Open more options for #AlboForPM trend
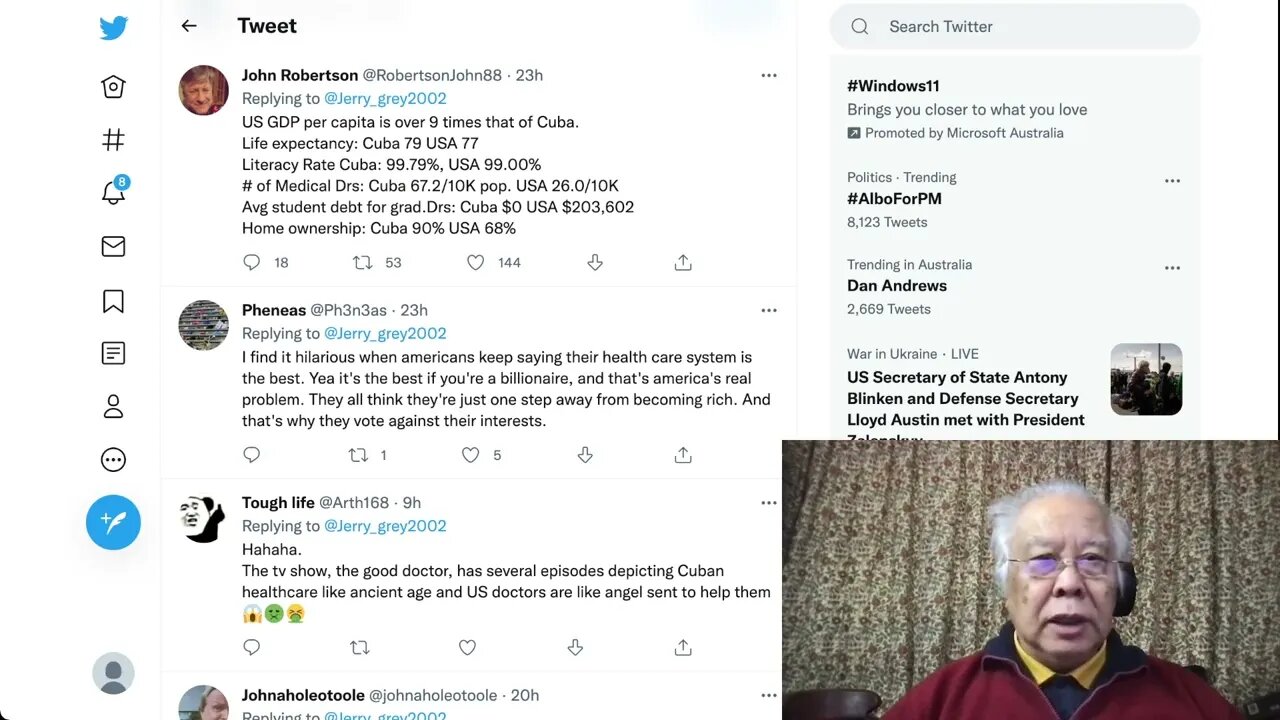This screenshot has width=1280, height=720. click(1172, 181)
